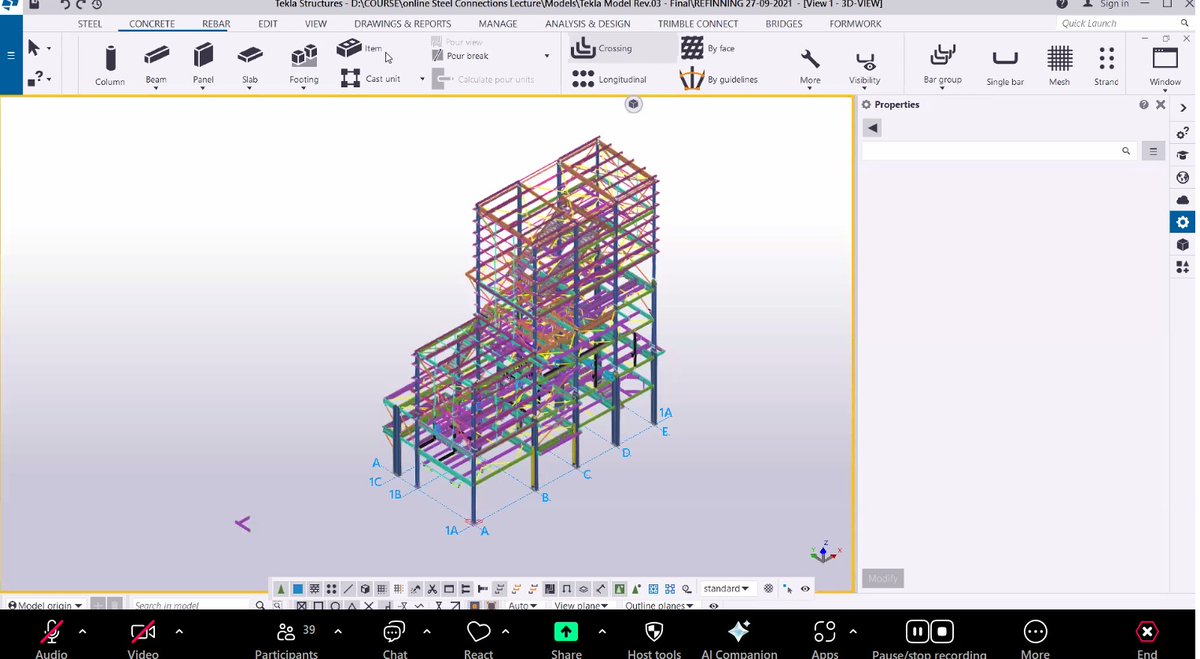Open the Window dropdown in ribbon

(x=1165, y=66)
